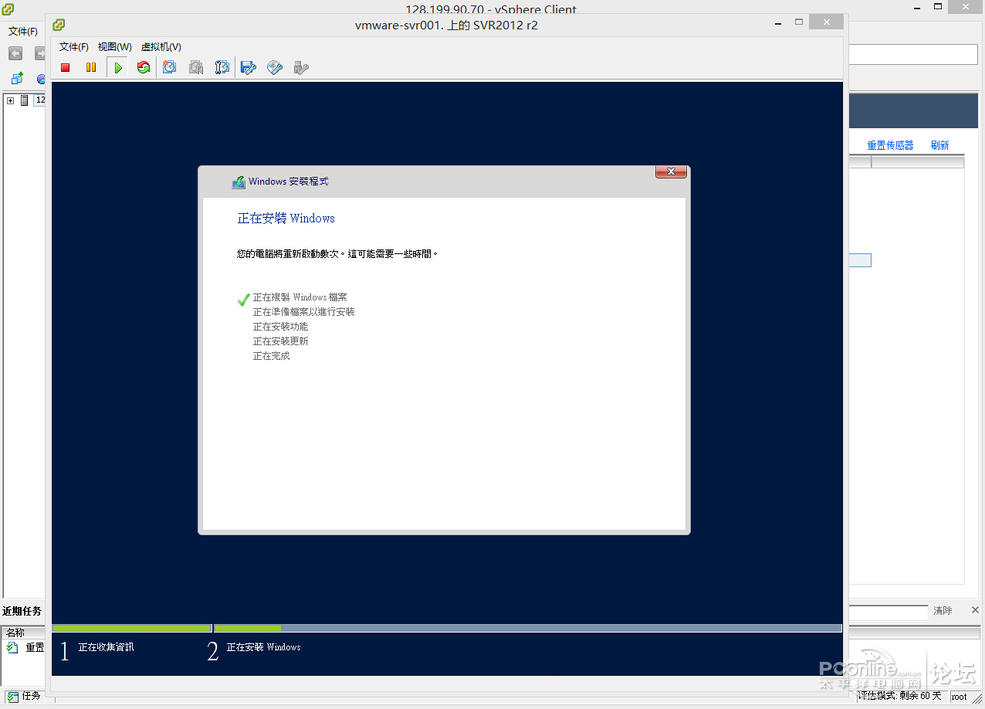Click the text 正在安裝更新

[x=280, y=341]
